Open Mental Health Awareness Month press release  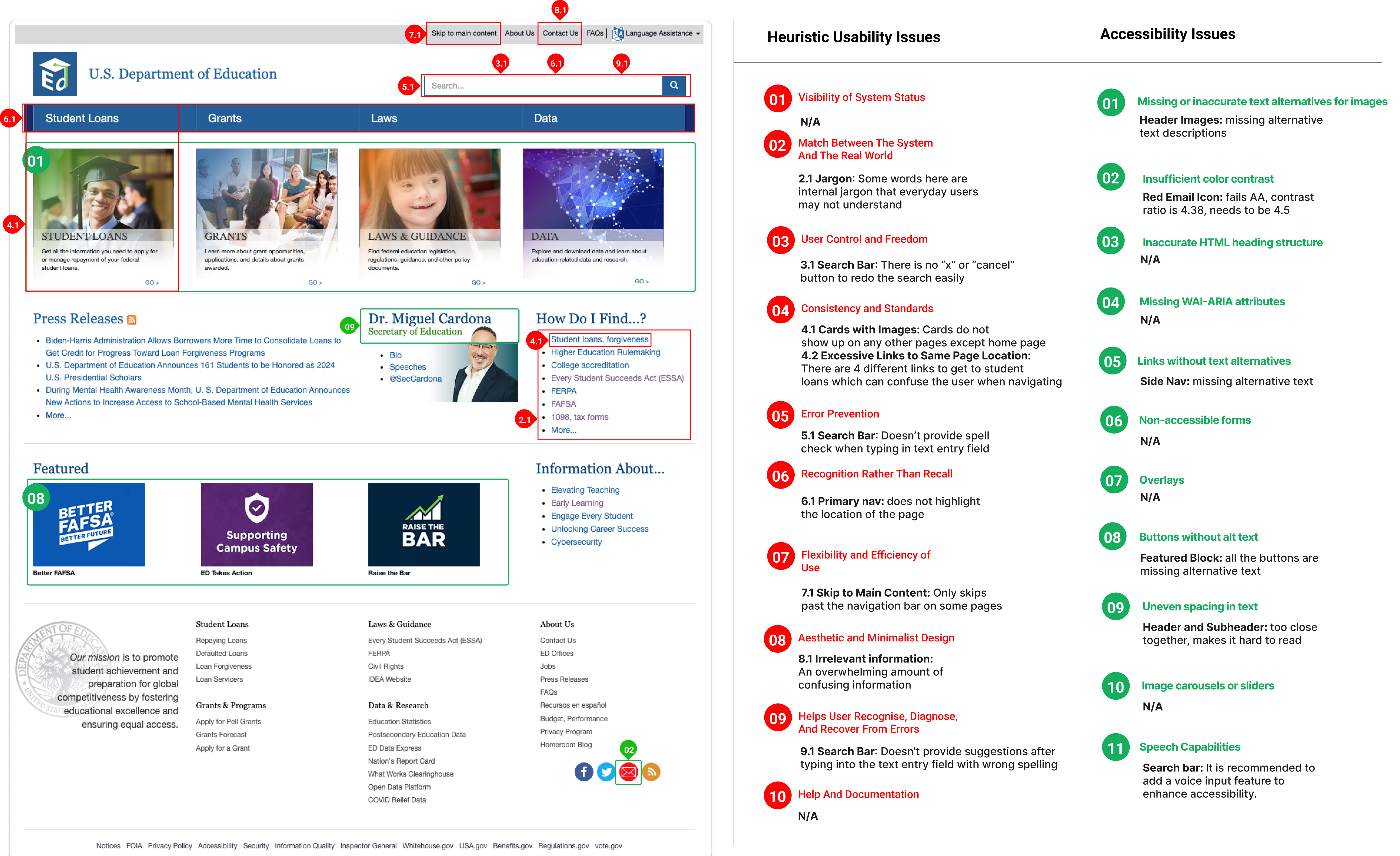[x=198, y=396]
